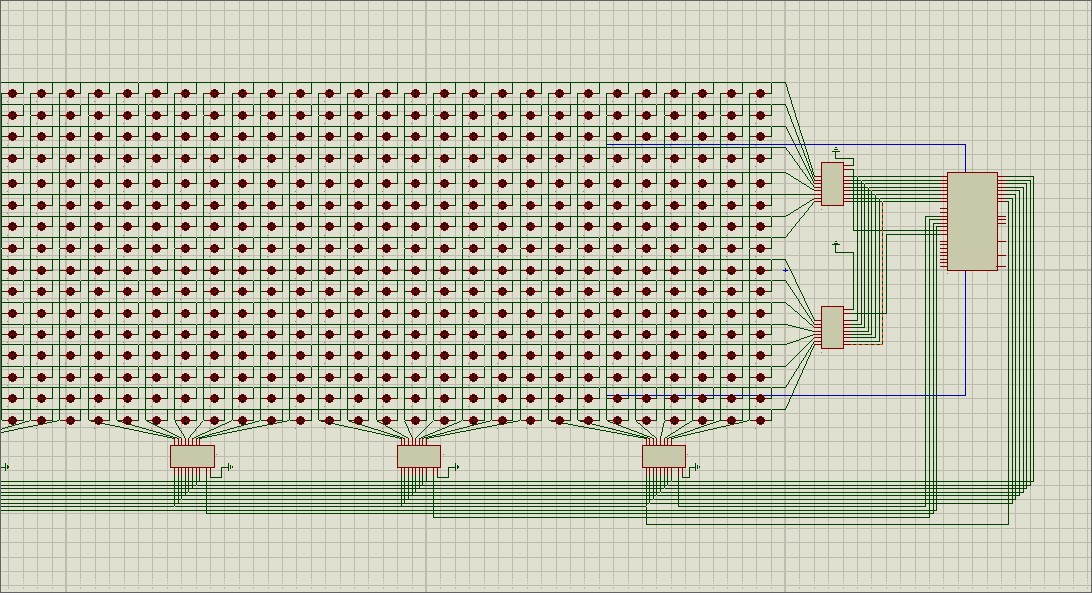This screenshot has width=1092, height=593.
Task: Click the bottom-right LED of the matrix
Action: pos(761,421)
